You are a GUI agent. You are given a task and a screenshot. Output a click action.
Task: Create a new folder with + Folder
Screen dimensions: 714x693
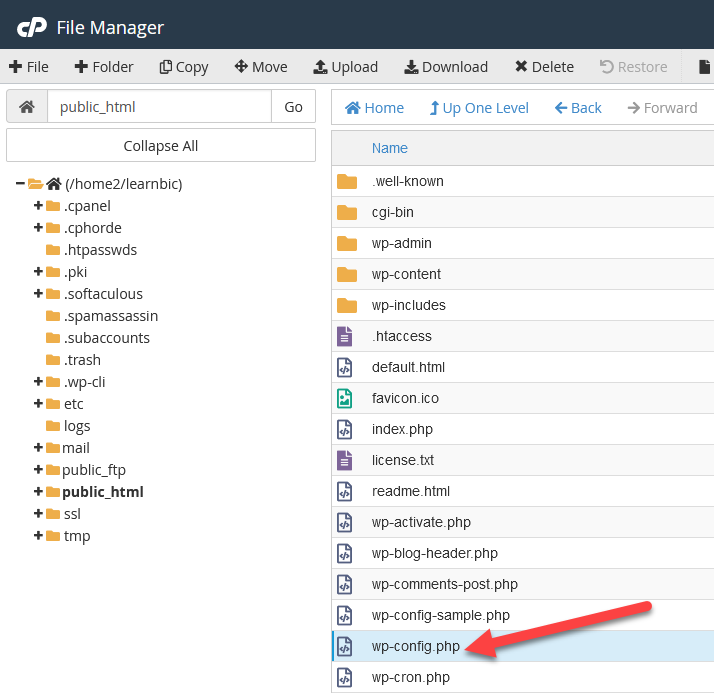(104, 67)
